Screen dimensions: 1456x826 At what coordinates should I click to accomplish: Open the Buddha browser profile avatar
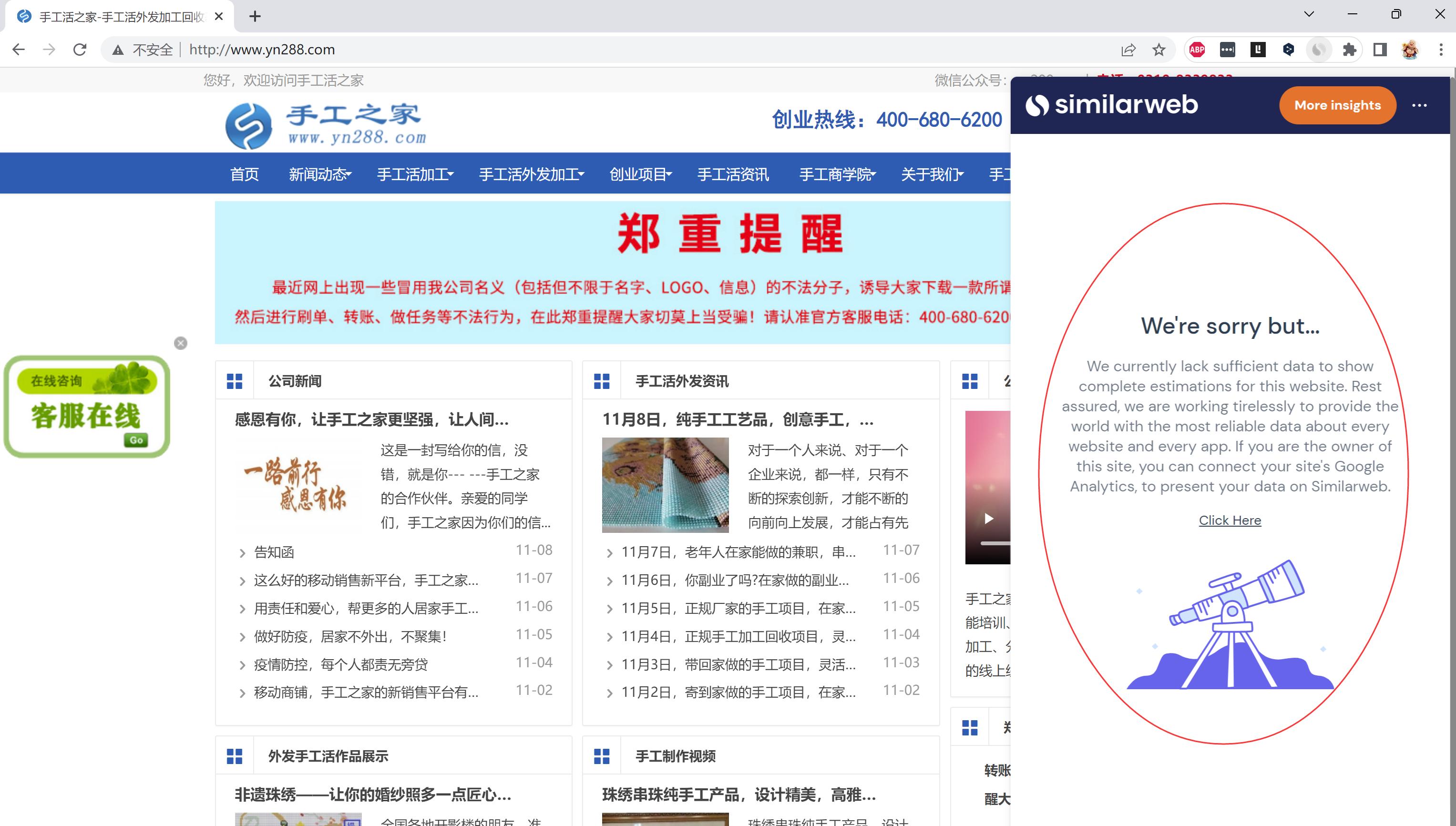1411,50
